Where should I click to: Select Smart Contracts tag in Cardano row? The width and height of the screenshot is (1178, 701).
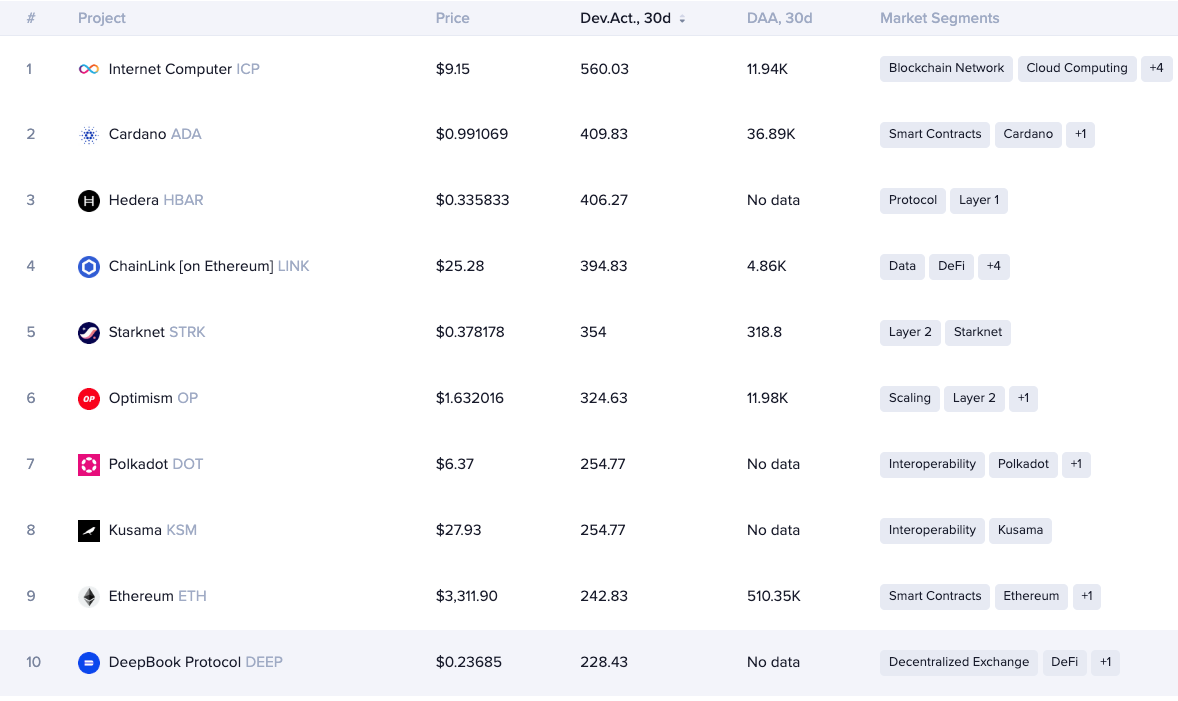[x=935, y=134]
